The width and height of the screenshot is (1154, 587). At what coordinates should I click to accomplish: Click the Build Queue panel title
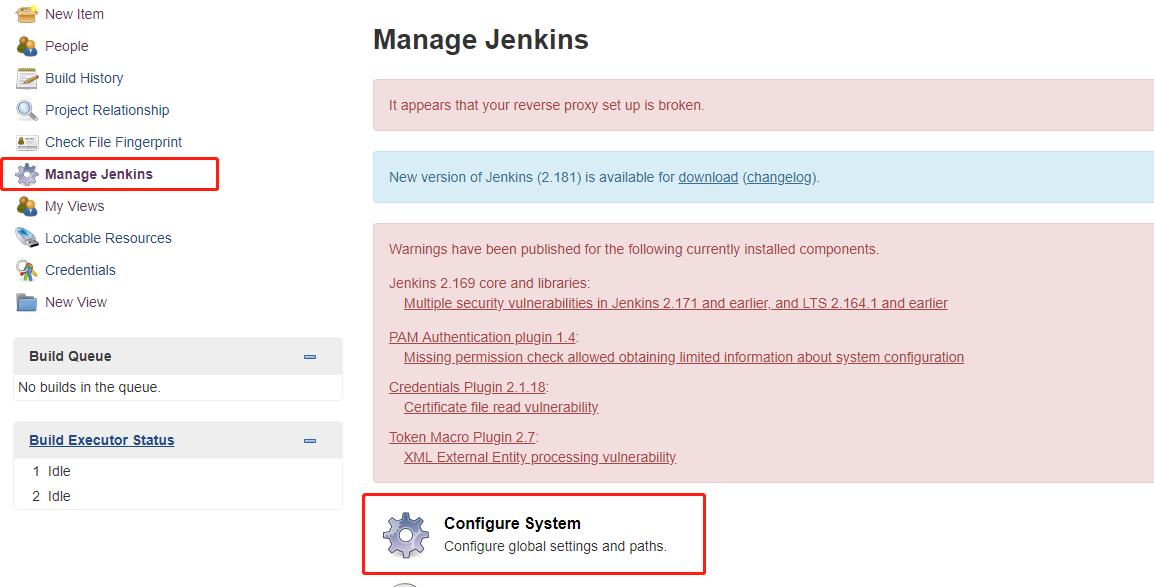click(x=70, y=356)
